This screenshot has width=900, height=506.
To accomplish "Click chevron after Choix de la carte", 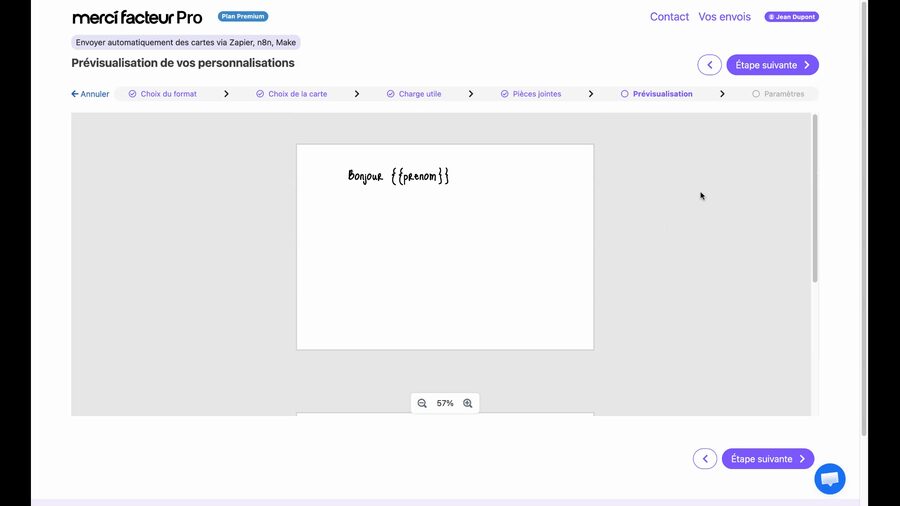I will tap(356, 94).
